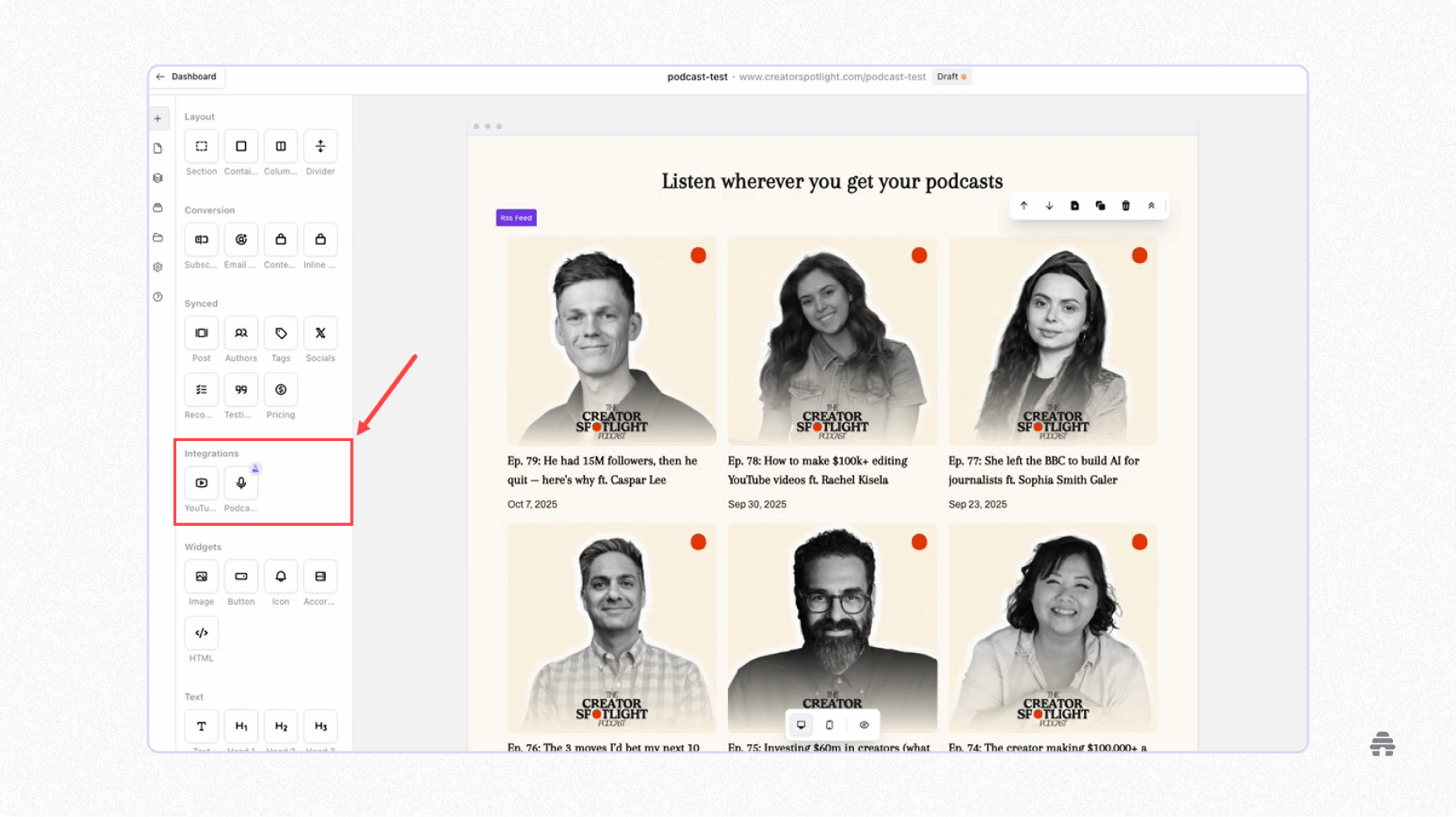Image resolution: width=1456 pixels, height=817 pixels.
Task: Collapse the floating toolbar with the double chevron
Action: point(1151,205)
